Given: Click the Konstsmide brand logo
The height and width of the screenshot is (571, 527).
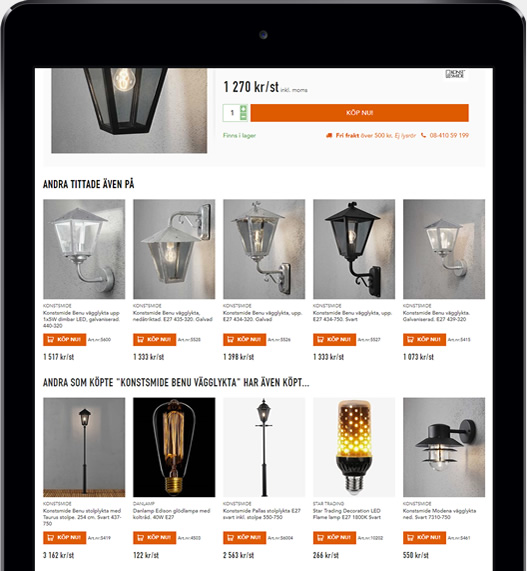Looking at the screenshot, I should 455,74.
